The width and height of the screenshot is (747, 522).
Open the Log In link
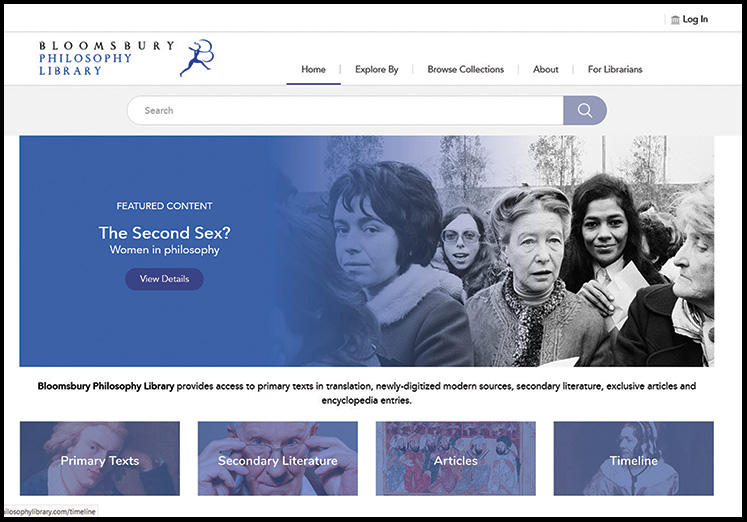pos(695,20)
